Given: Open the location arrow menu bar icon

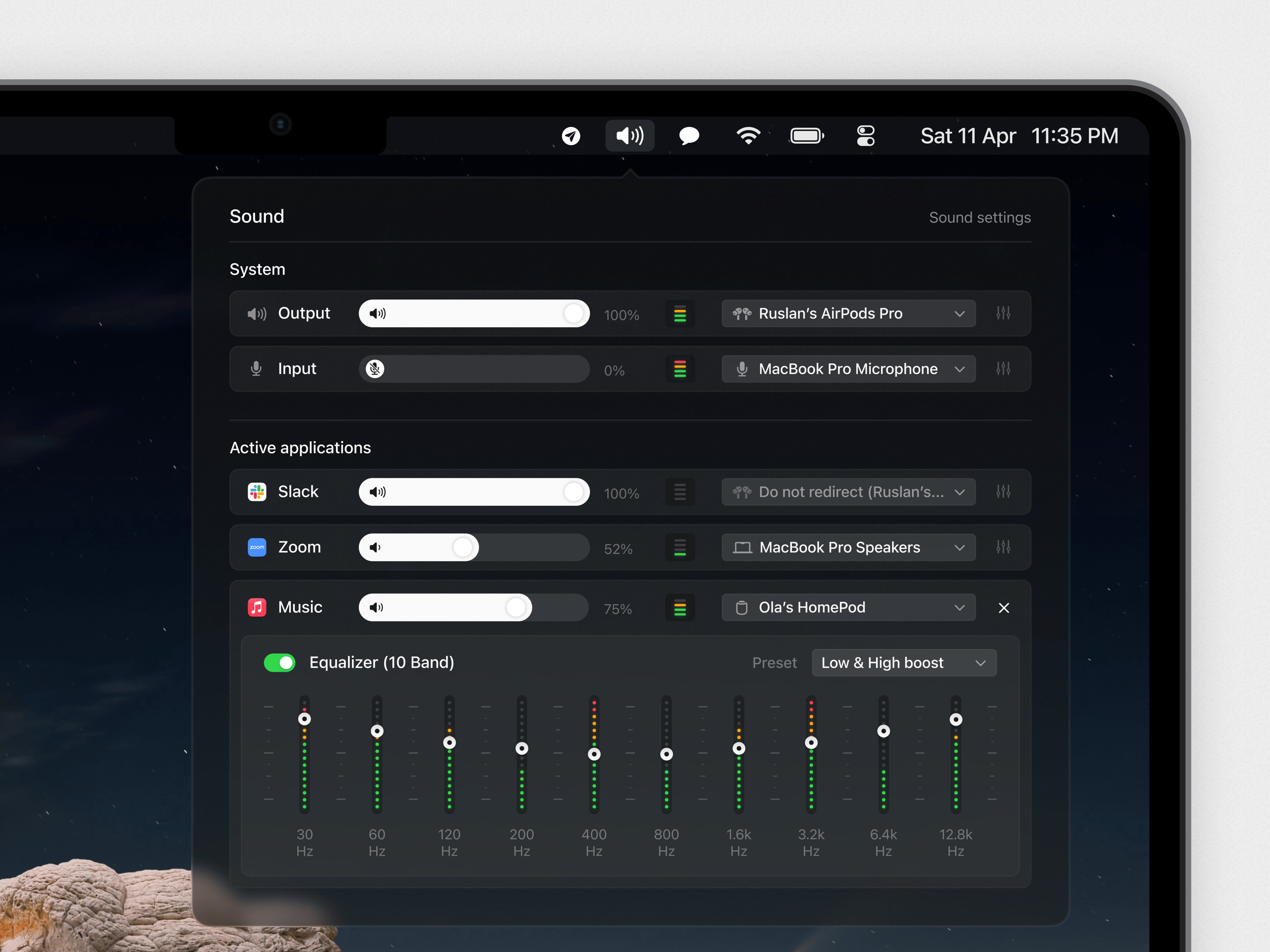Looking at the screenshot, I should (571, 136).
